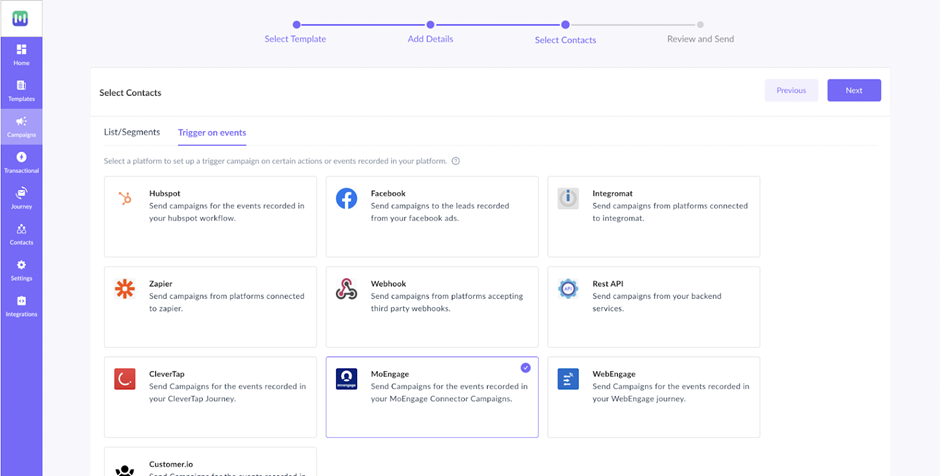Click the Customer.io logo icon
This screenshot has height=476, width=940.
click(x=125, y=469)
